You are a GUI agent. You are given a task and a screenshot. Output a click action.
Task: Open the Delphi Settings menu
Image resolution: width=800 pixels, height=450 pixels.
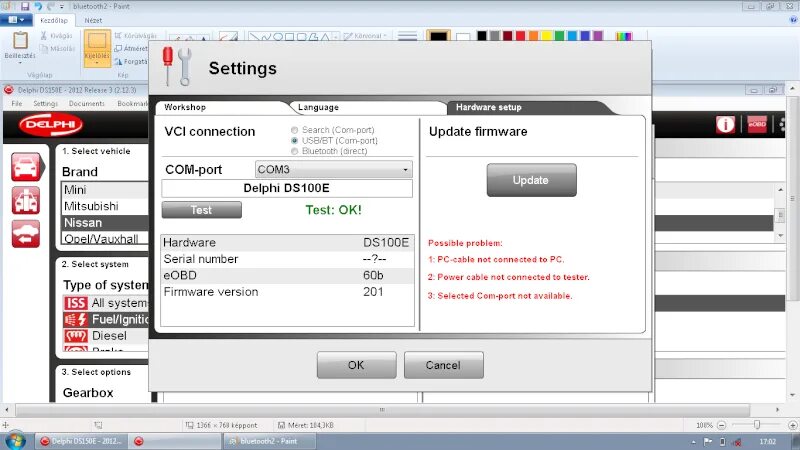coord(45,104)
